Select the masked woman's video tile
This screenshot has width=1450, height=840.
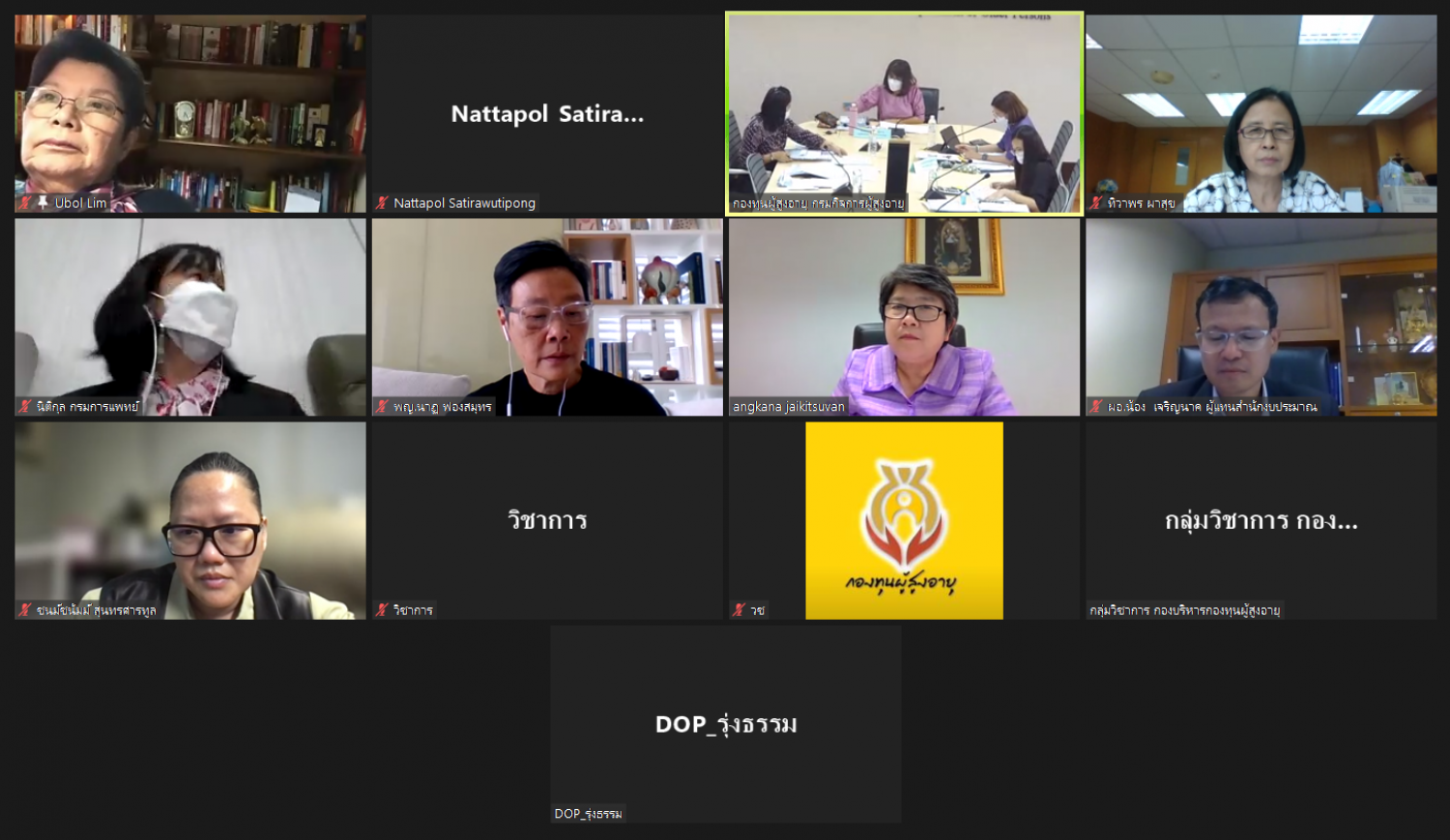(190, 317)
